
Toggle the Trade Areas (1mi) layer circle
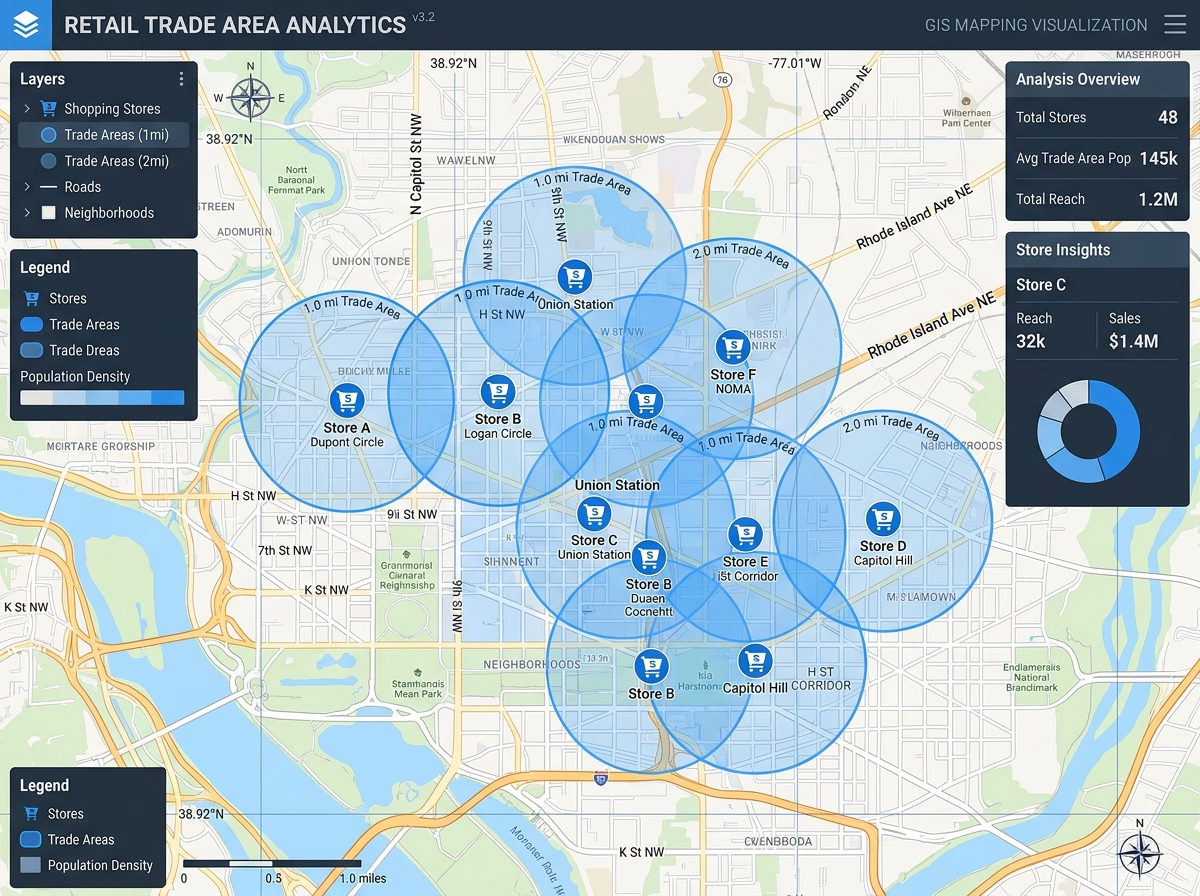click(x=48, y=135)
